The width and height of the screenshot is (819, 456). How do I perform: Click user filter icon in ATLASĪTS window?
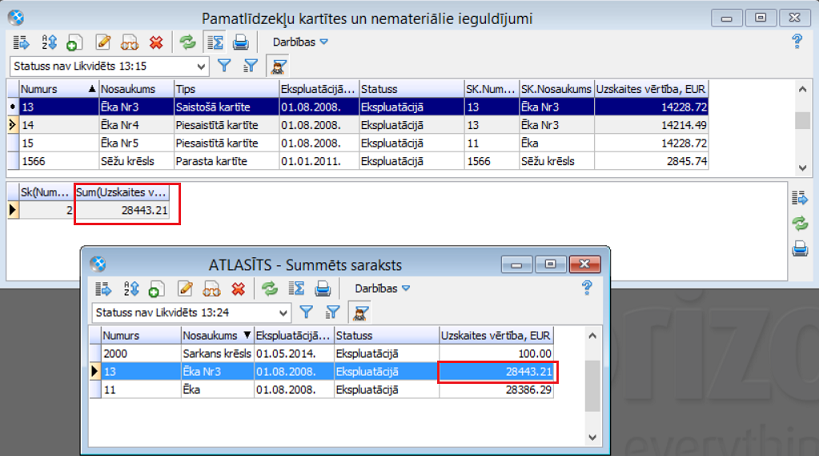(x=360, y=313)
